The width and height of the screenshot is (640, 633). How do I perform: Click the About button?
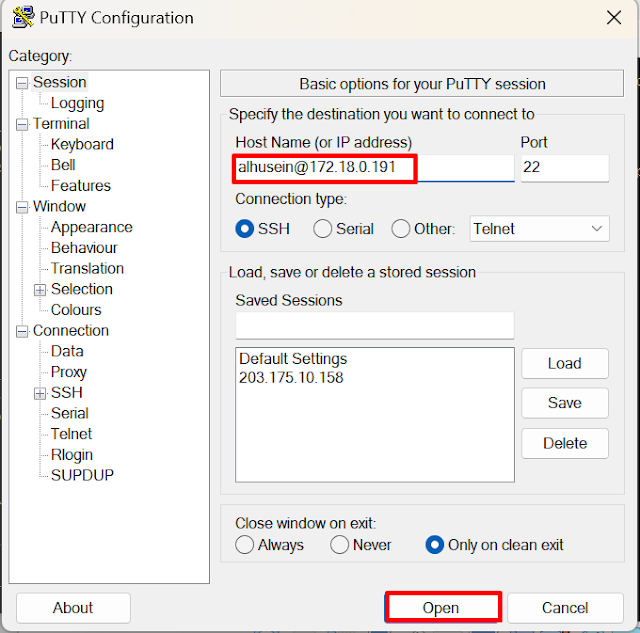pos(73,608)
